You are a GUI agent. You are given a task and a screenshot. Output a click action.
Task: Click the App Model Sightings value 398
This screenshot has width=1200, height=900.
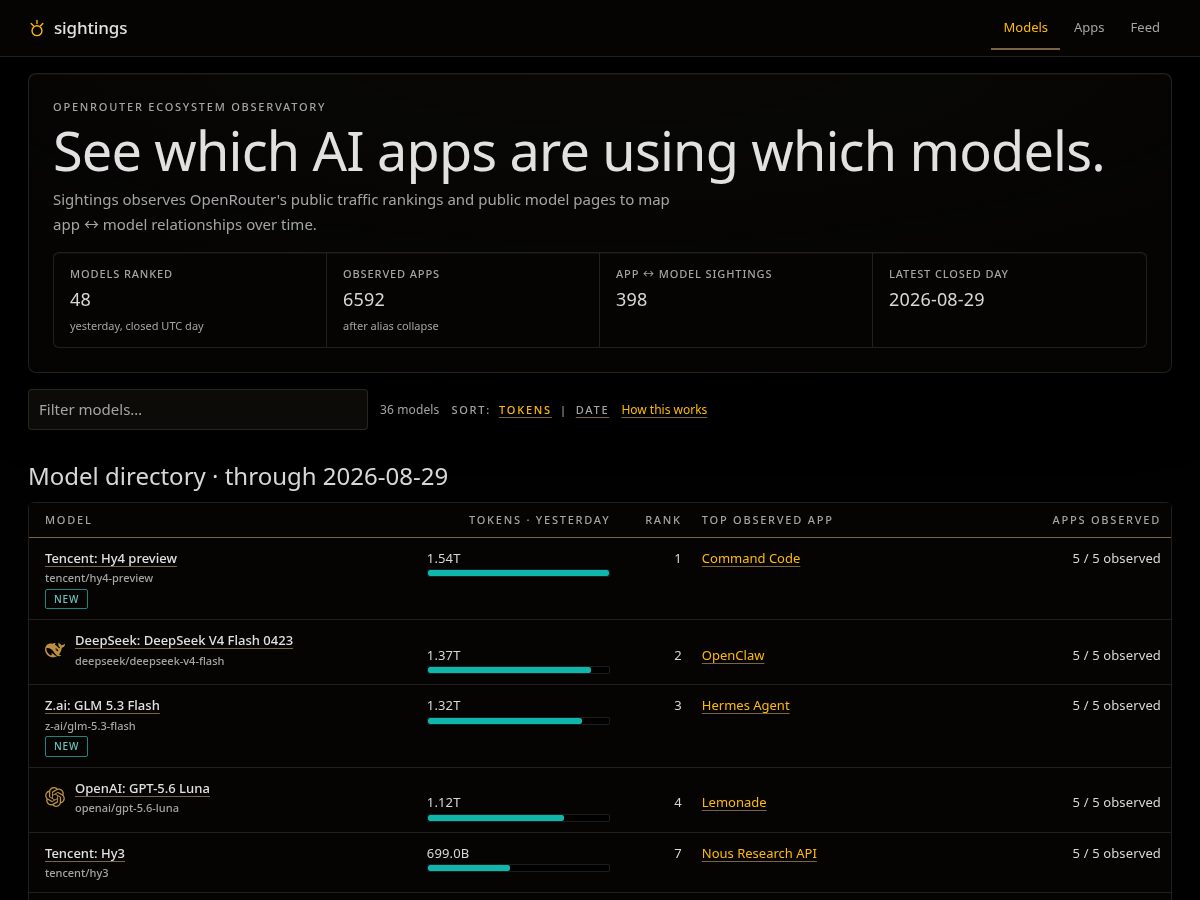(631, 300)
